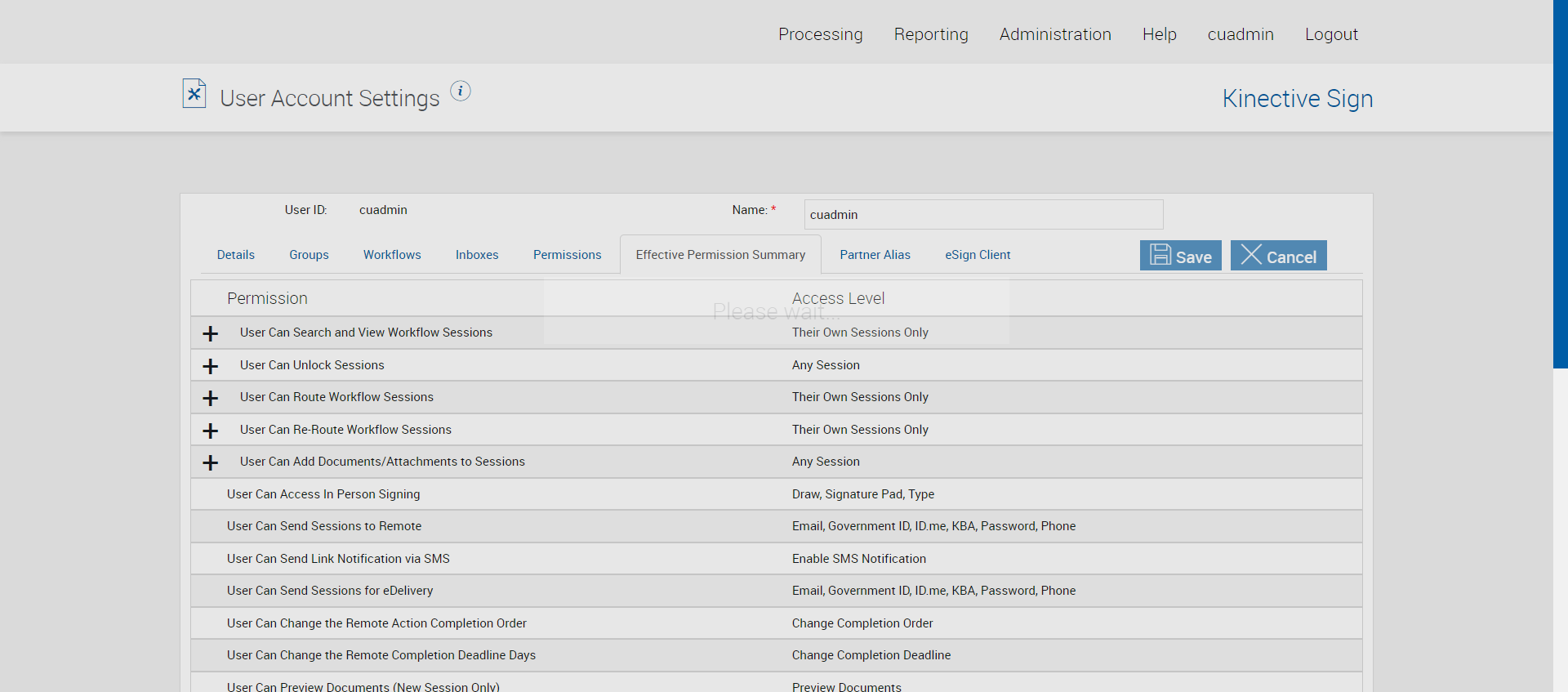Click the User Account Settings page icon

tap(194, 94)
